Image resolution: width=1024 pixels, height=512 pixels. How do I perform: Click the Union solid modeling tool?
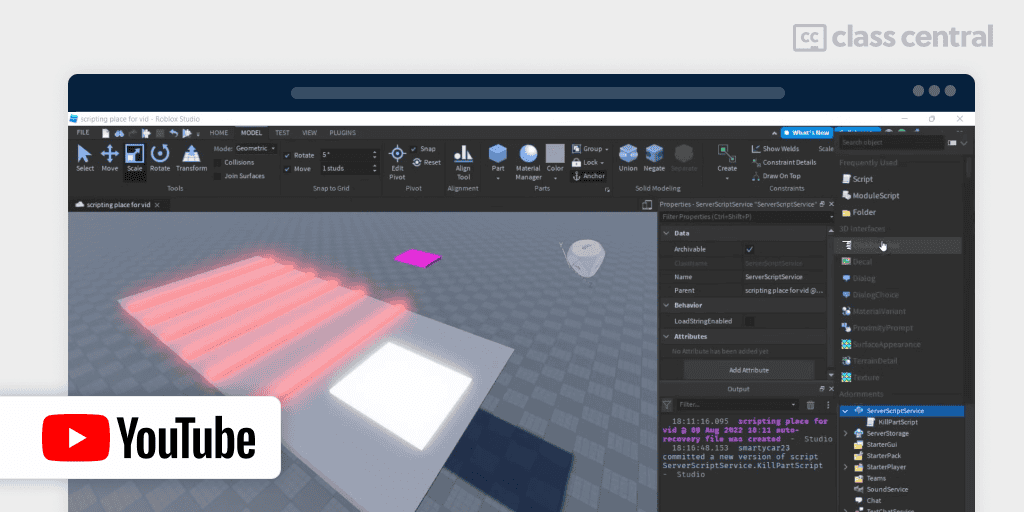(x=628, y=159)
